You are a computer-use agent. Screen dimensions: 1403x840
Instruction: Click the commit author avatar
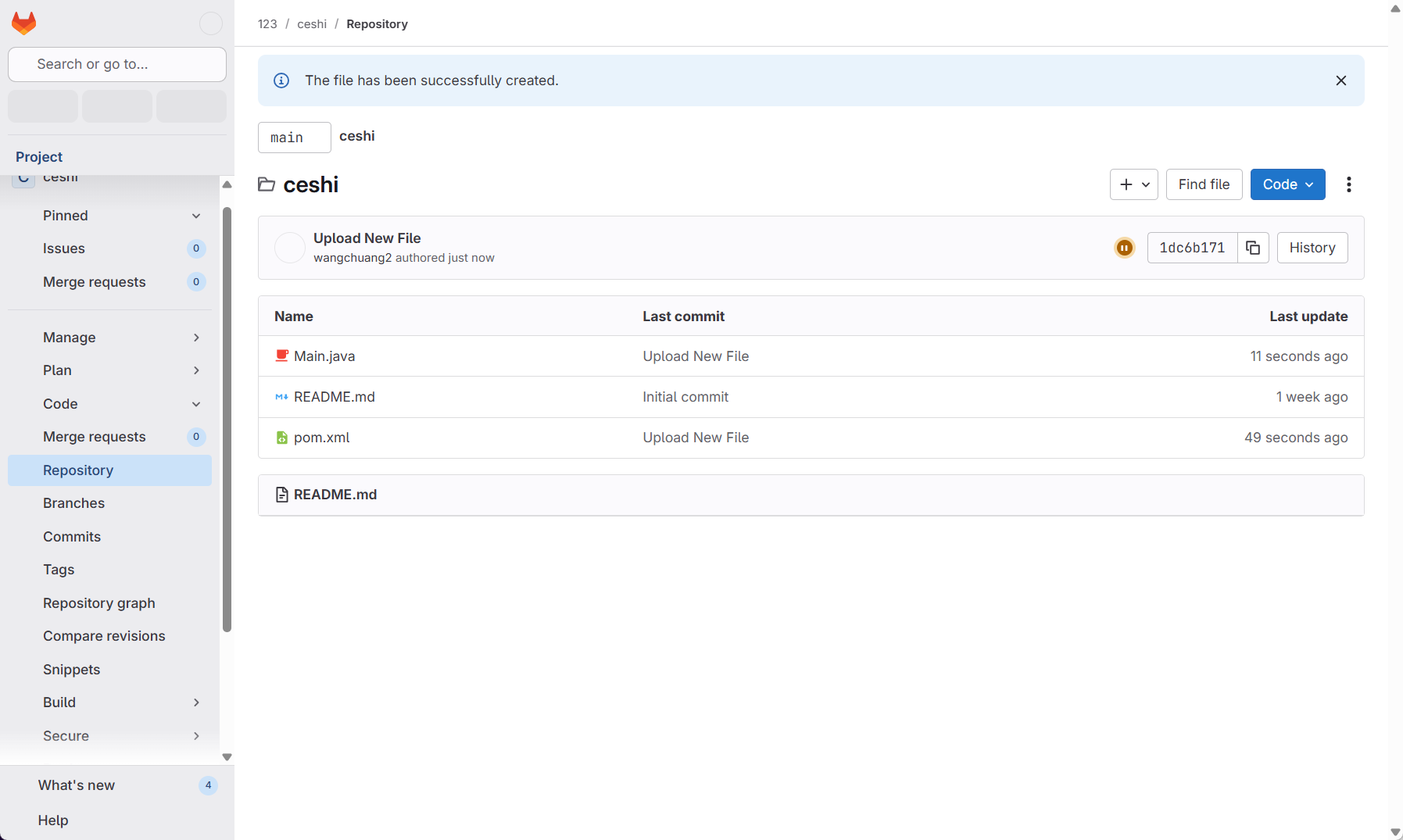pyautogui.click(x=290, y=248)
